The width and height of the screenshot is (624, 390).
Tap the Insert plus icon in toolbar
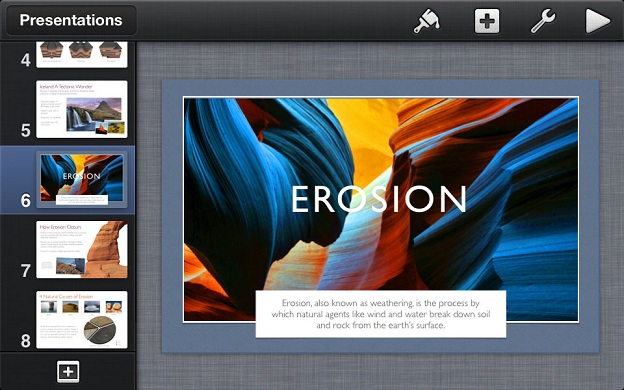487,21
